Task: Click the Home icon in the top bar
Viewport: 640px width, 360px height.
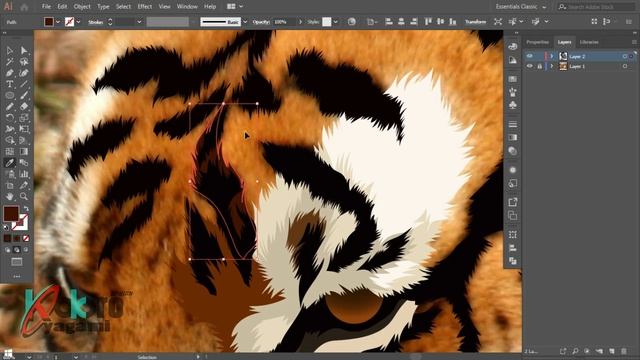Action: [x=24, y=7]
